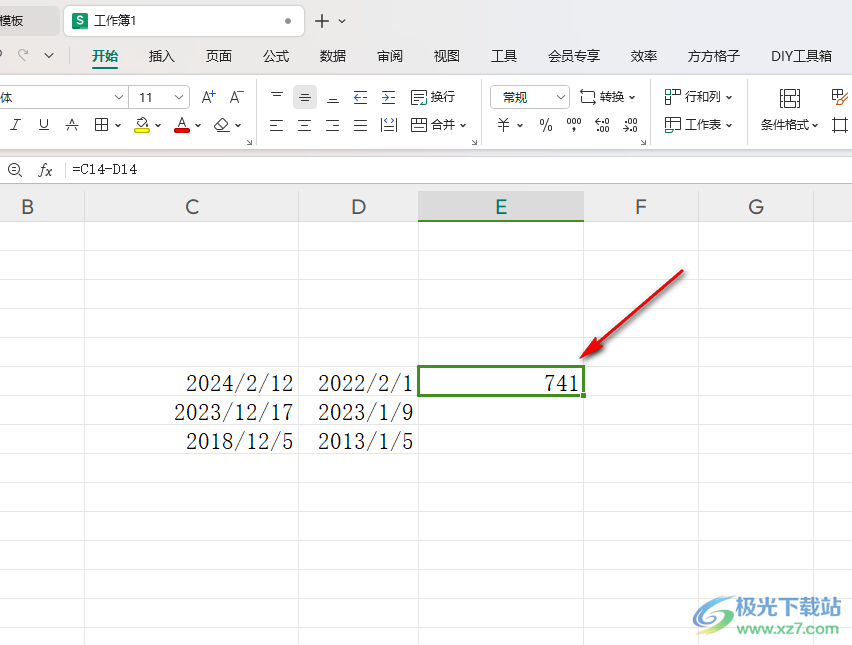Click the currency ¥ format icon
The width and height of the screenshot is (852, 645).
click(x=504, y=125)
